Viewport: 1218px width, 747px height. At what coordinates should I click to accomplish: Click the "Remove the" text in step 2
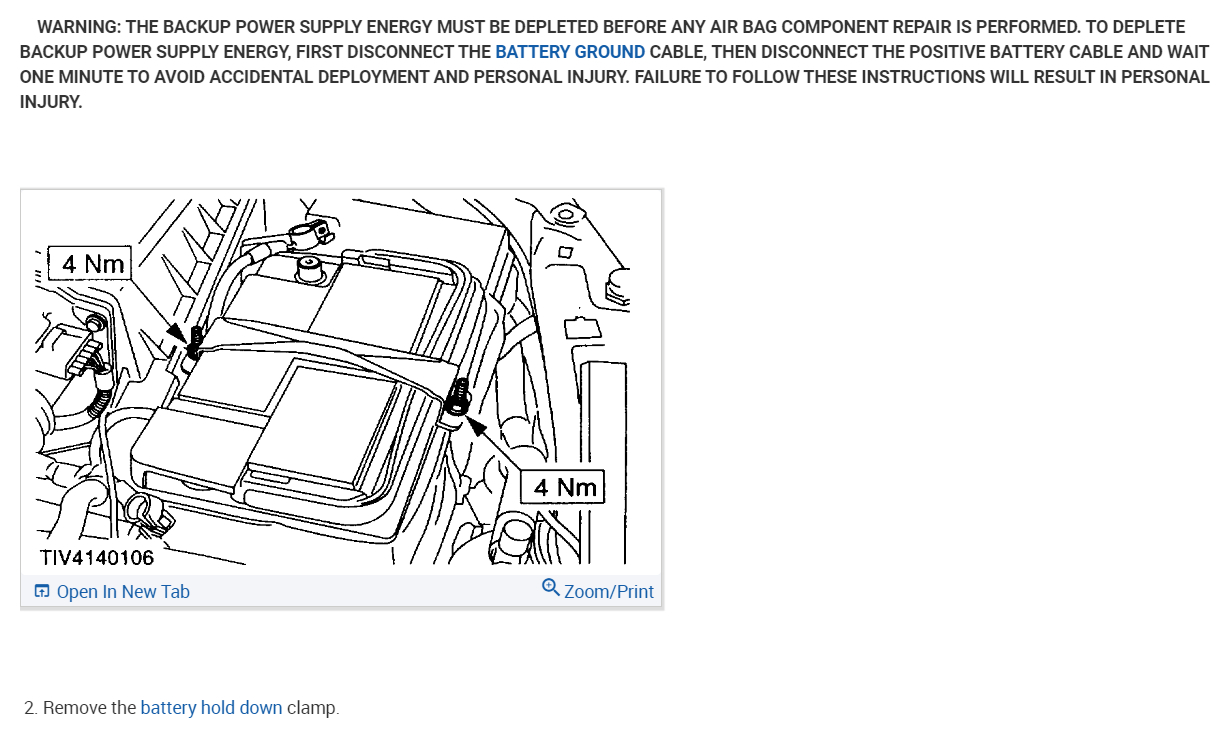coord(90,708)
